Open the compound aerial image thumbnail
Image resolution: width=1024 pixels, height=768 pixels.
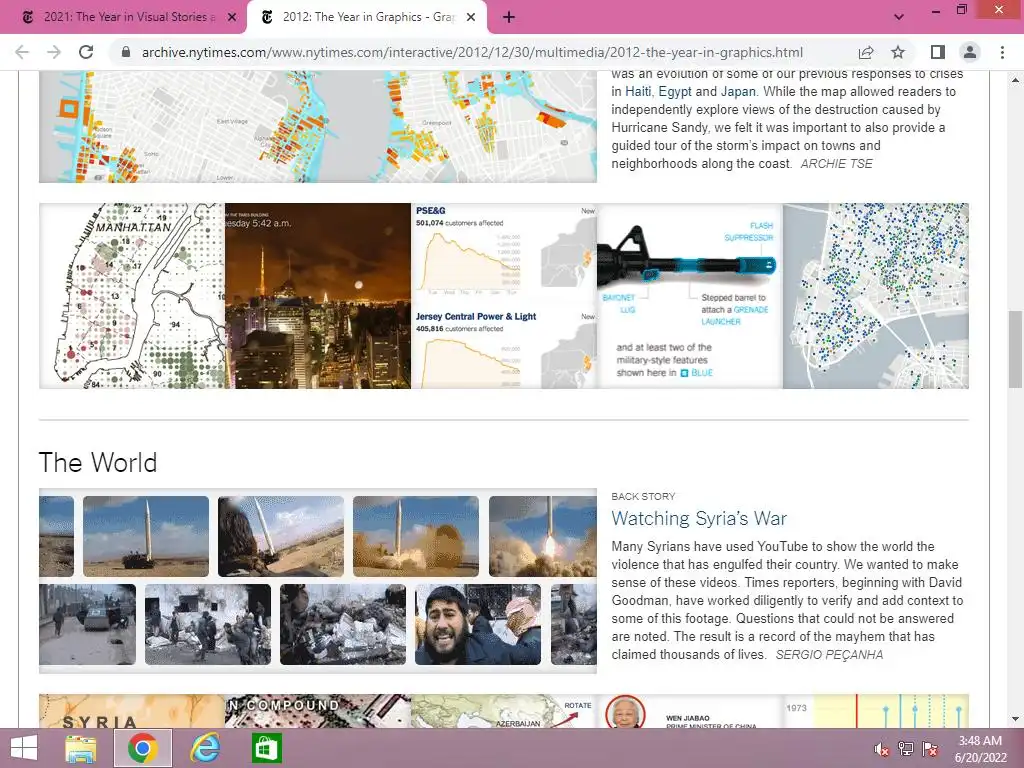(318, 711)
